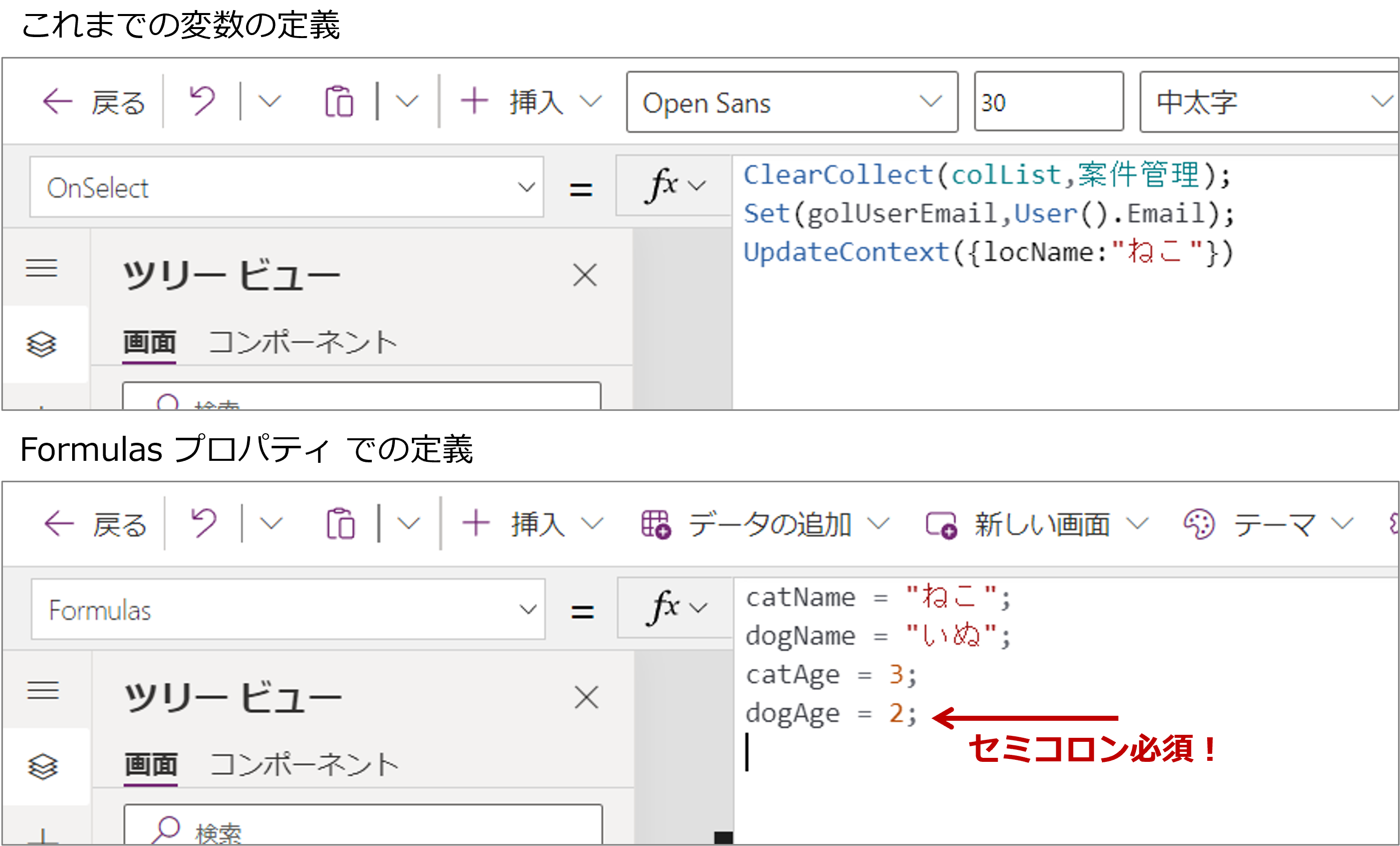Click the dogAge = 2 formula line

coord(831,713)
